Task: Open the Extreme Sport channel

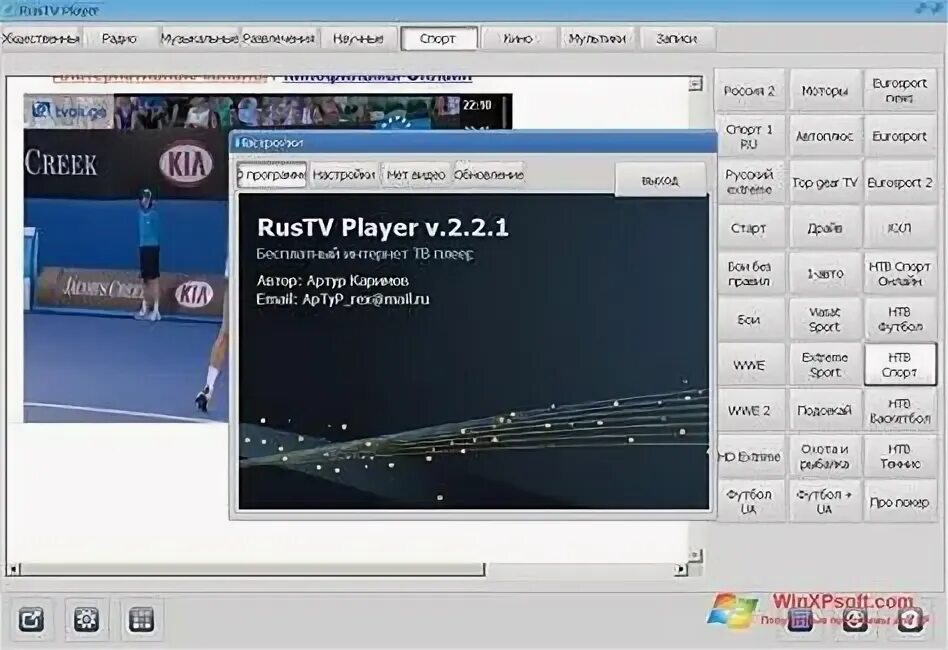Action: point(825,365)
